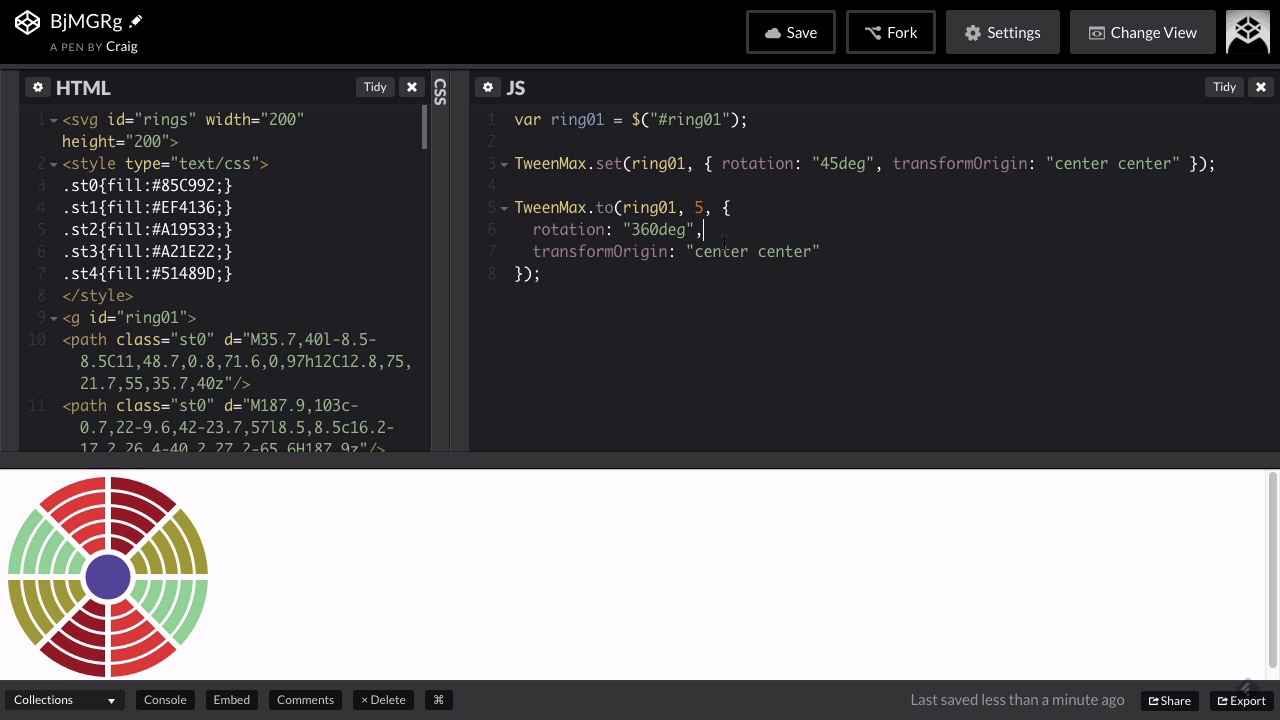Click the HTML editor vertical scrollbar

424,128
